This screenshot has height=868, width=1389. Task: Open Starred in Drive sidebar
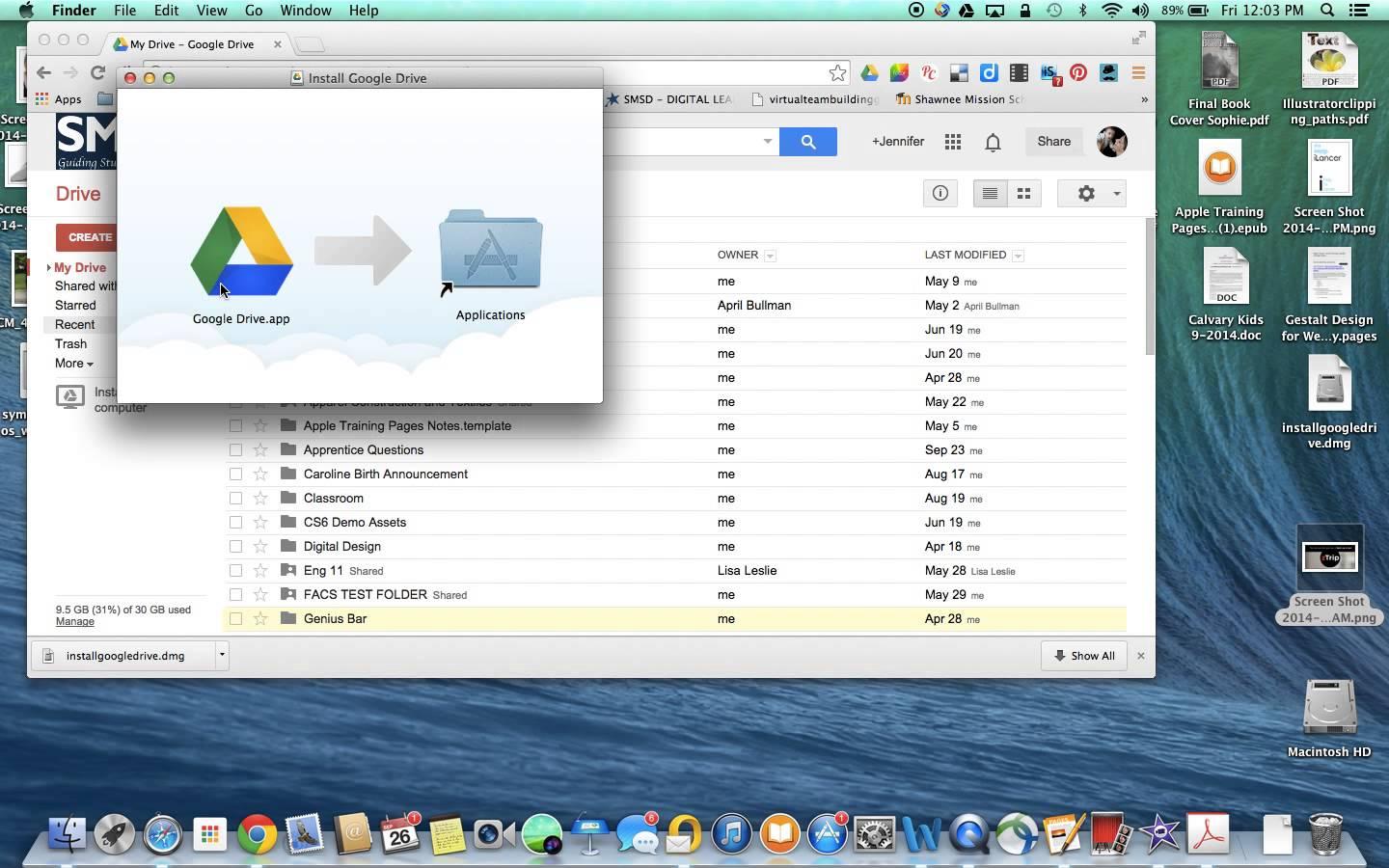pos(75,306)
